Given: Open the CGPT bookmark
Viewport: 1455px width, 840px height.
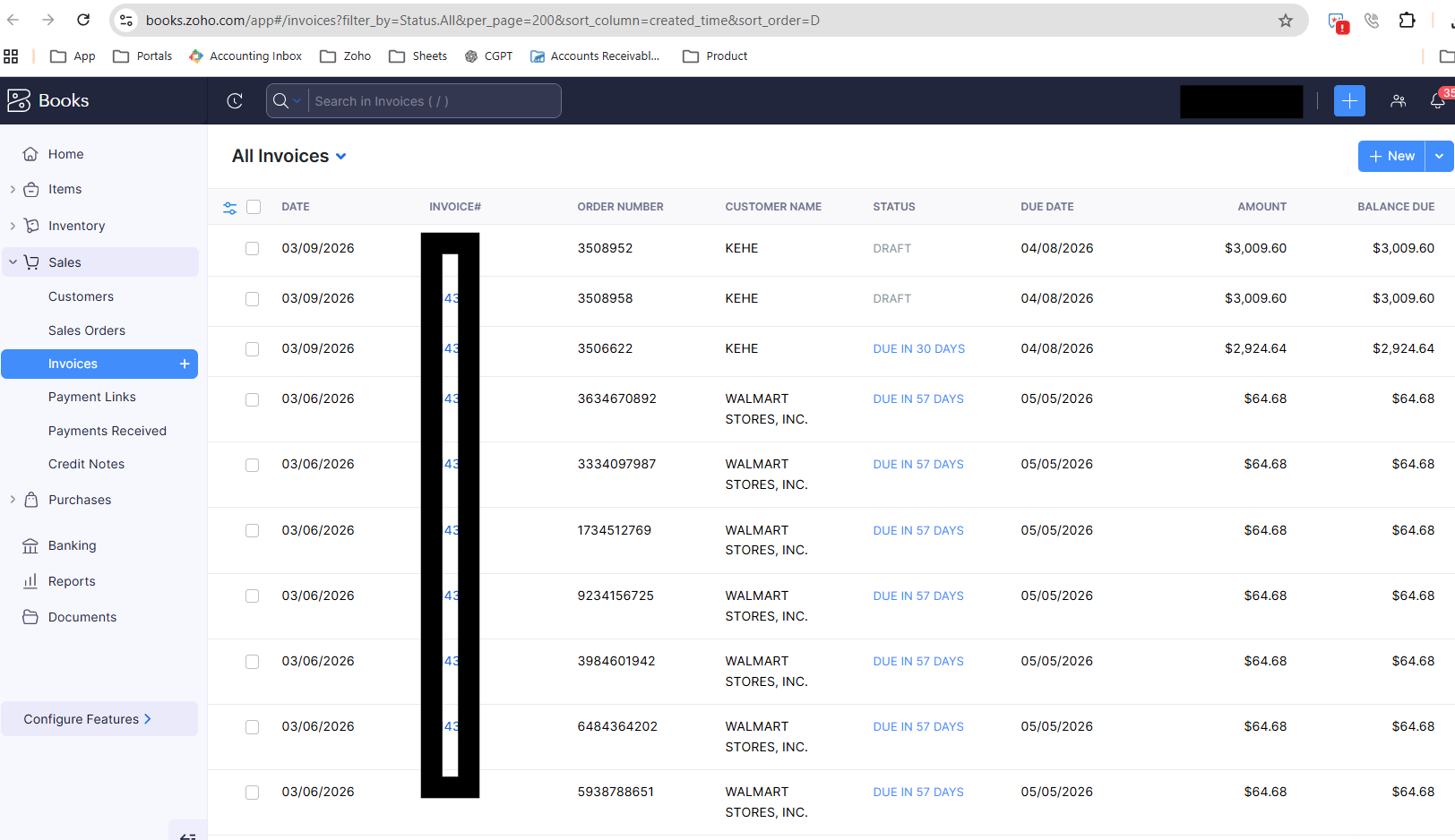Looking at the screenshot, I should click(x=488, y=56).
